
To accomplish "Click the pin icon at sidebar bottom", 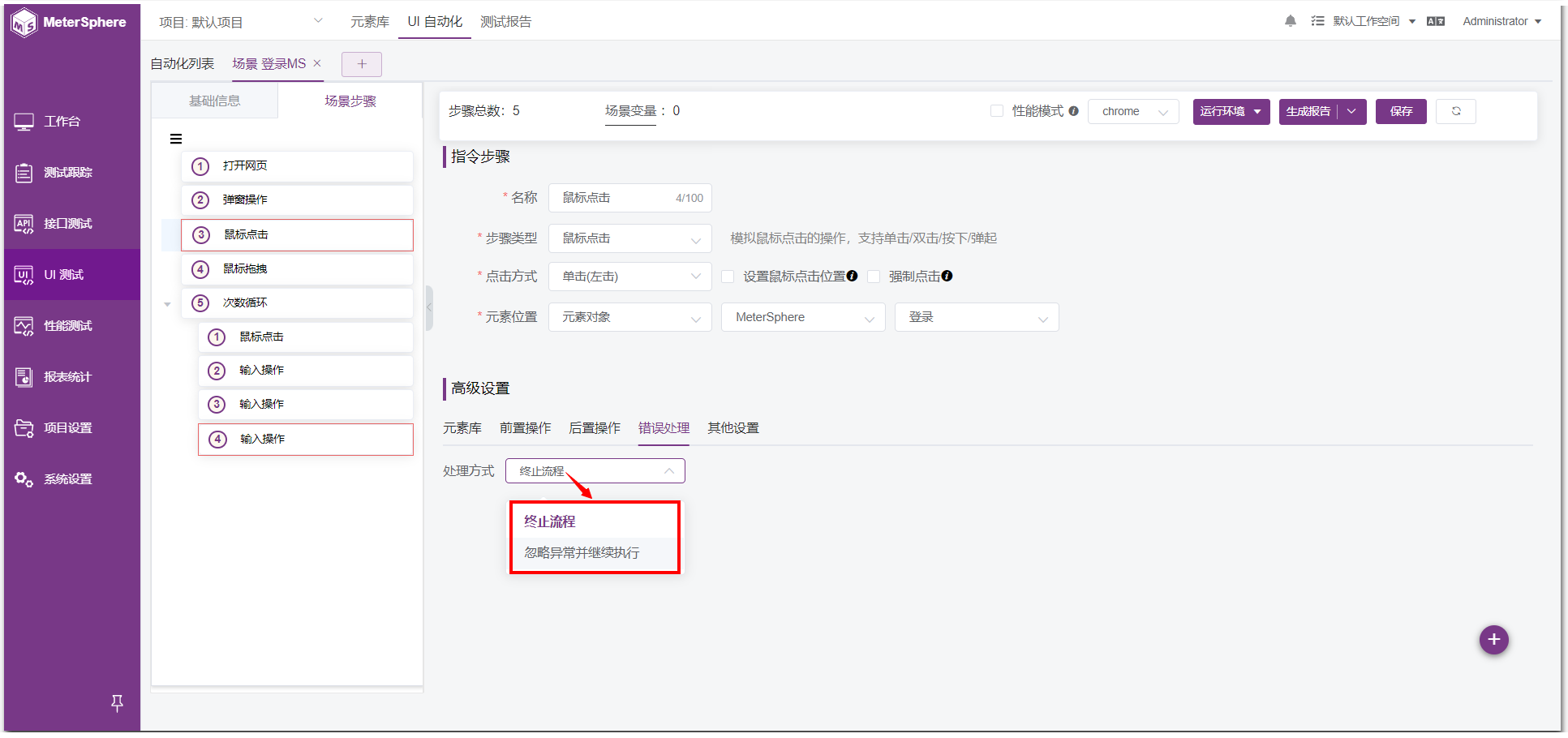I will (x=117, y=703).
